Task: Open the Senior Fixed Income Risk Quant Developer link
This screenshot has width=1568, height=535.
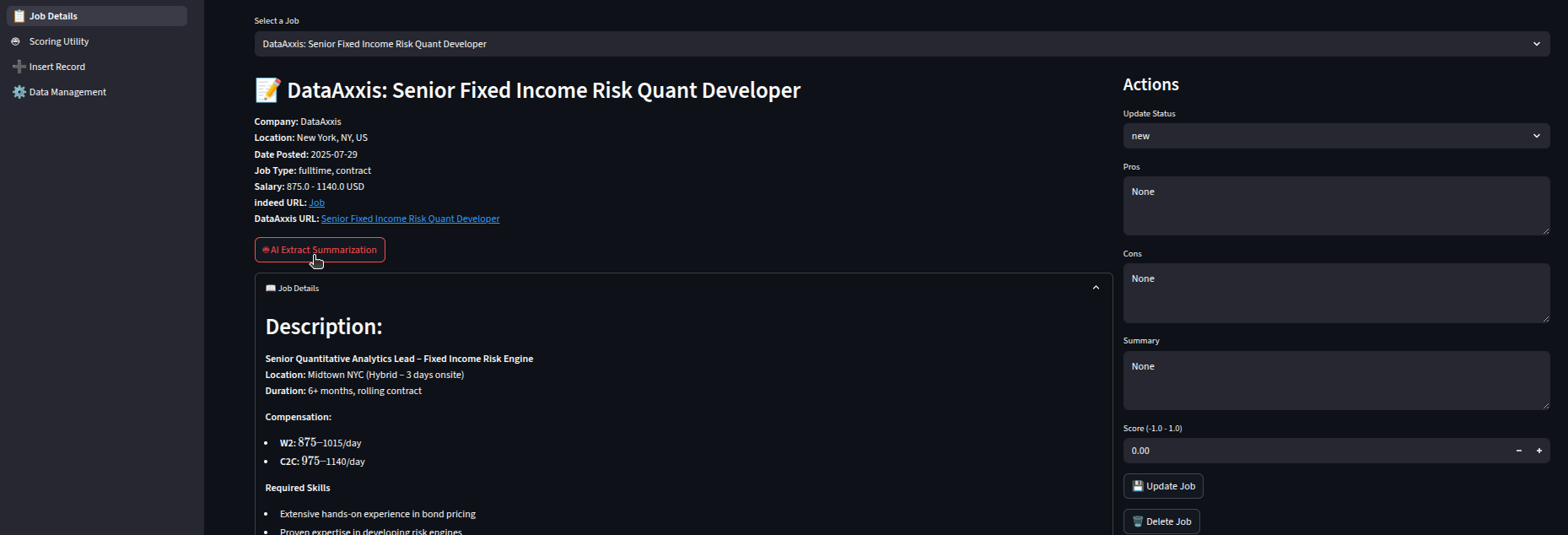Action: [x=410, y=219]
